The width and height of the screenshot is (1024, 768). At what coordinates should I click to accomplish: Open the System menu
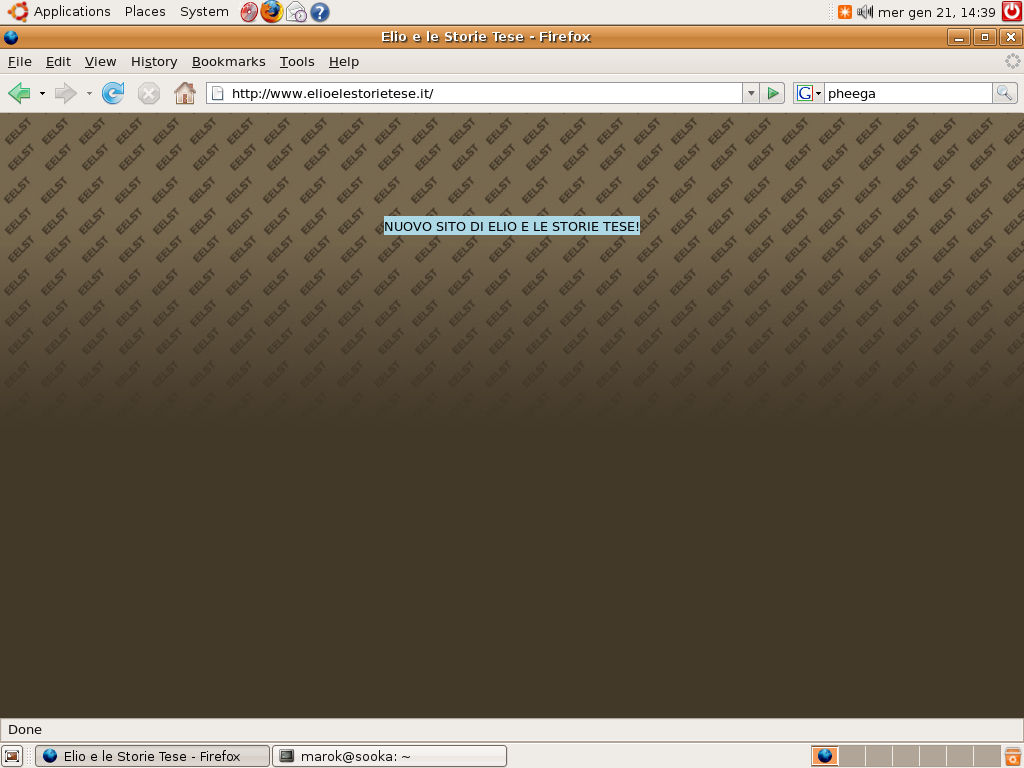click(204, 12)
